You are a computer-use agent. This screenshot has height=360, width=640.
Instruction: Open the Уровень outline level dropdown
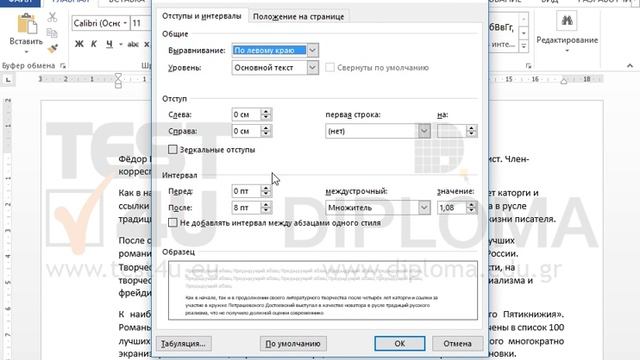[x=312, y=68]
